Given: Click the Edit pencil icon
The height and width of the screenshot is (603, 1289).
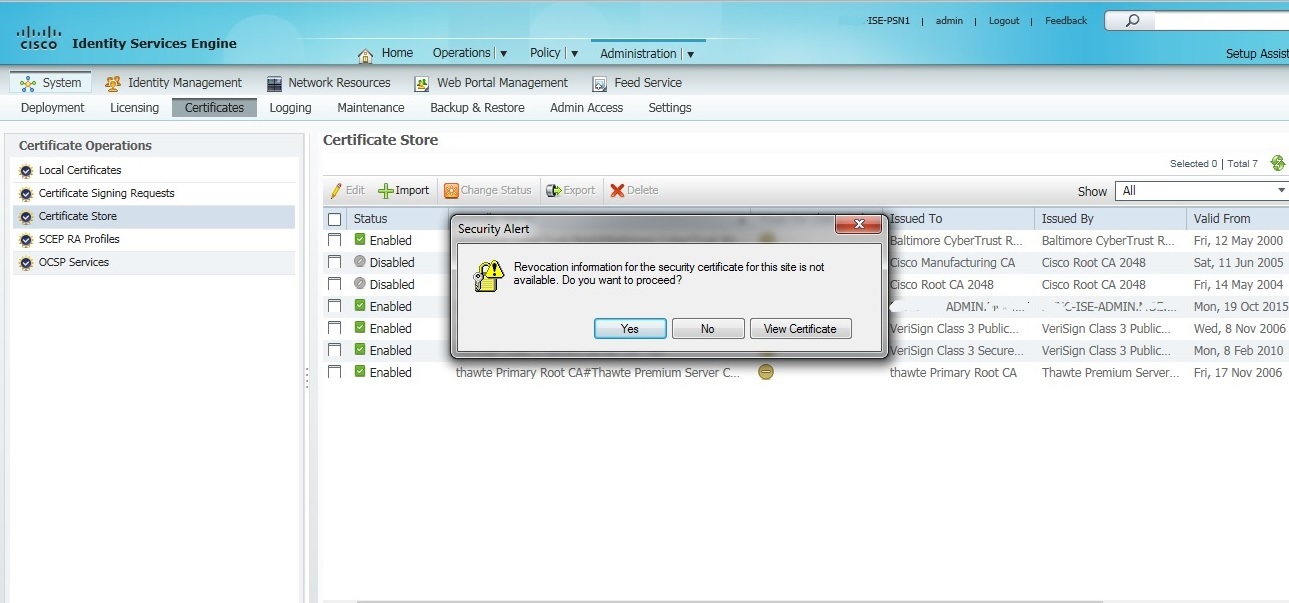Looking at the screenshot, I should tap(335, 190).
